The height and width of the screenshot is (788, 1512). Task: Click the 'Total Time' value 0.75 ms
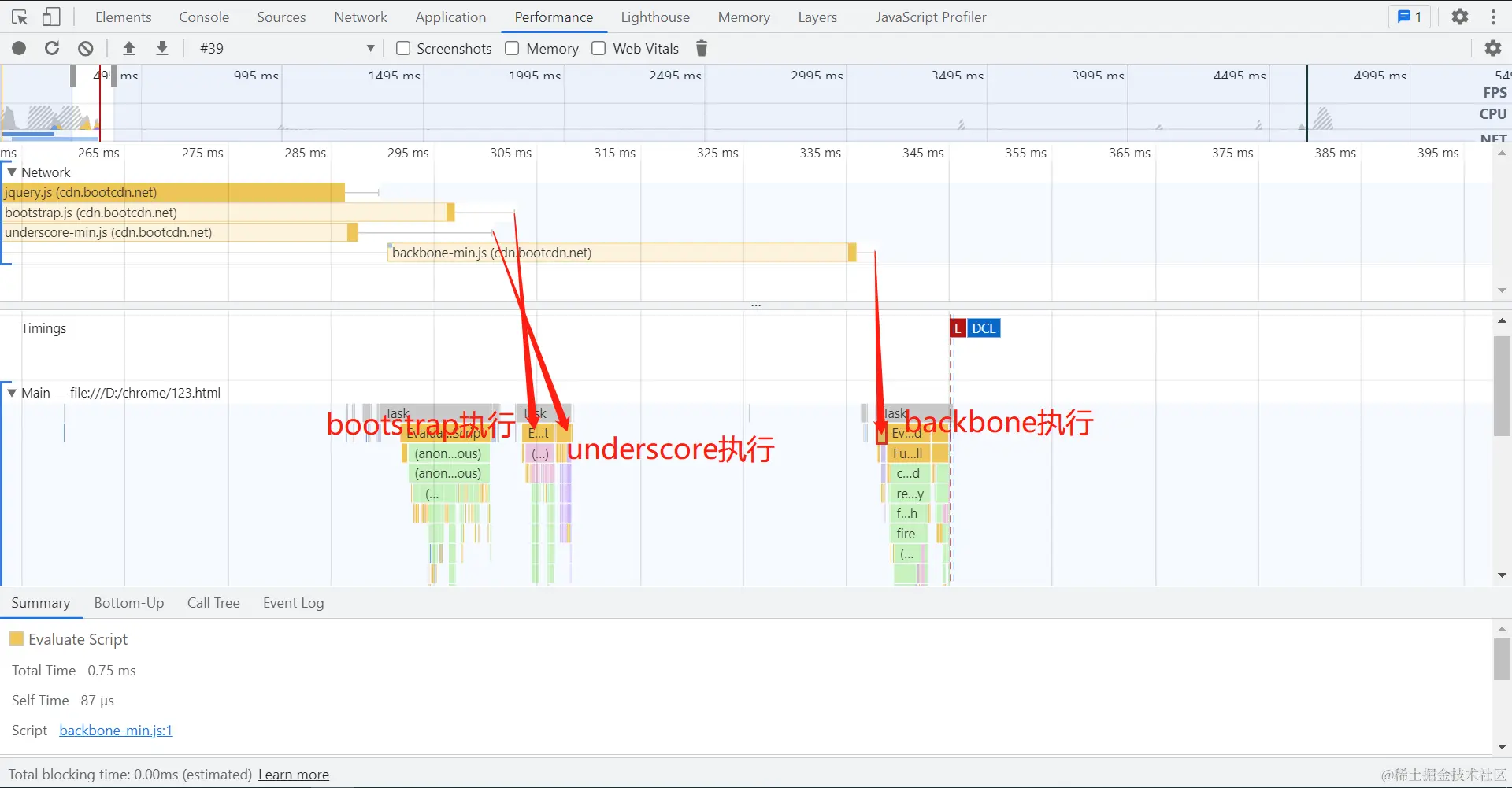tap(112, 670)
